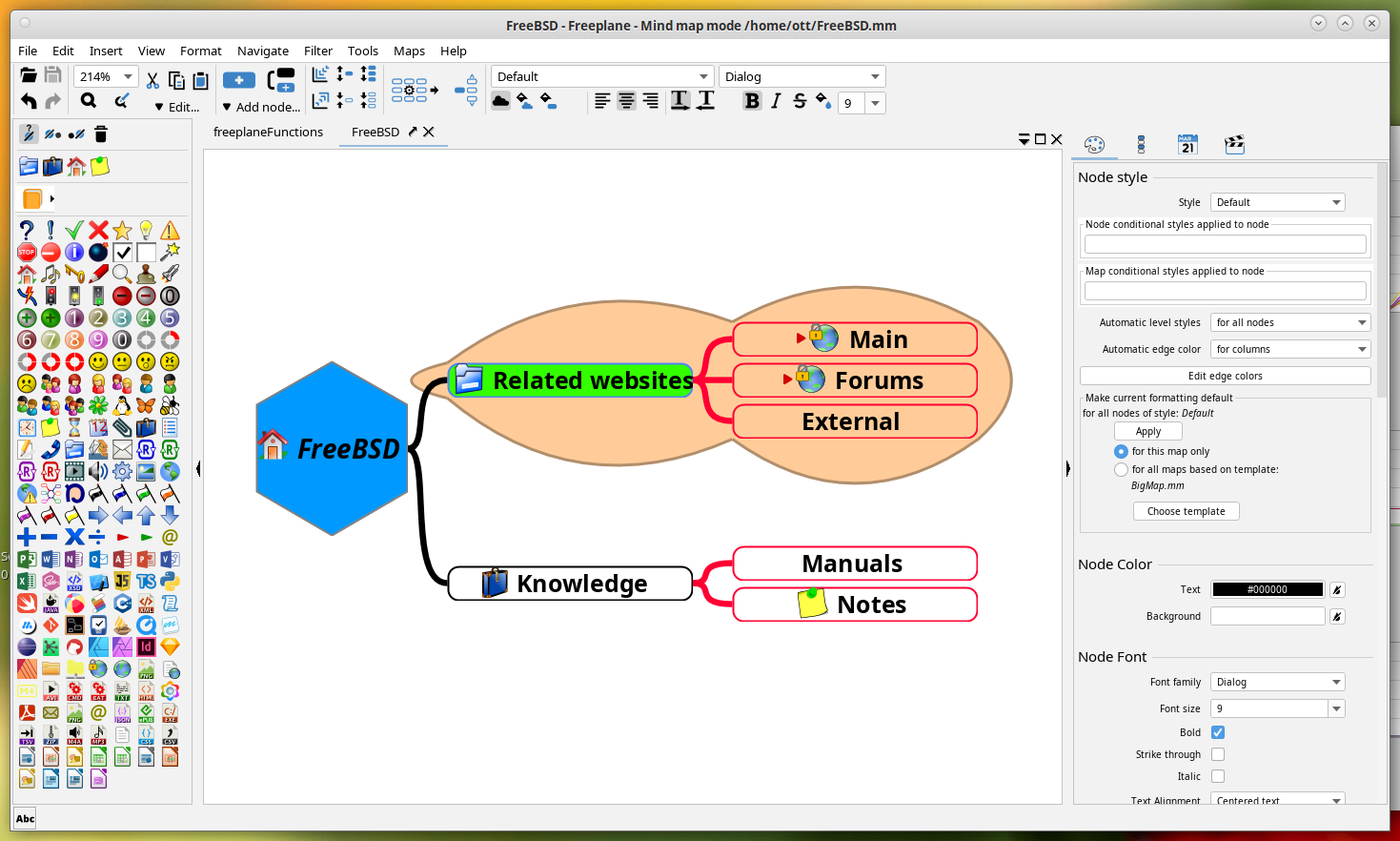Remove all icons with the trash can

[x=101, y=133]
